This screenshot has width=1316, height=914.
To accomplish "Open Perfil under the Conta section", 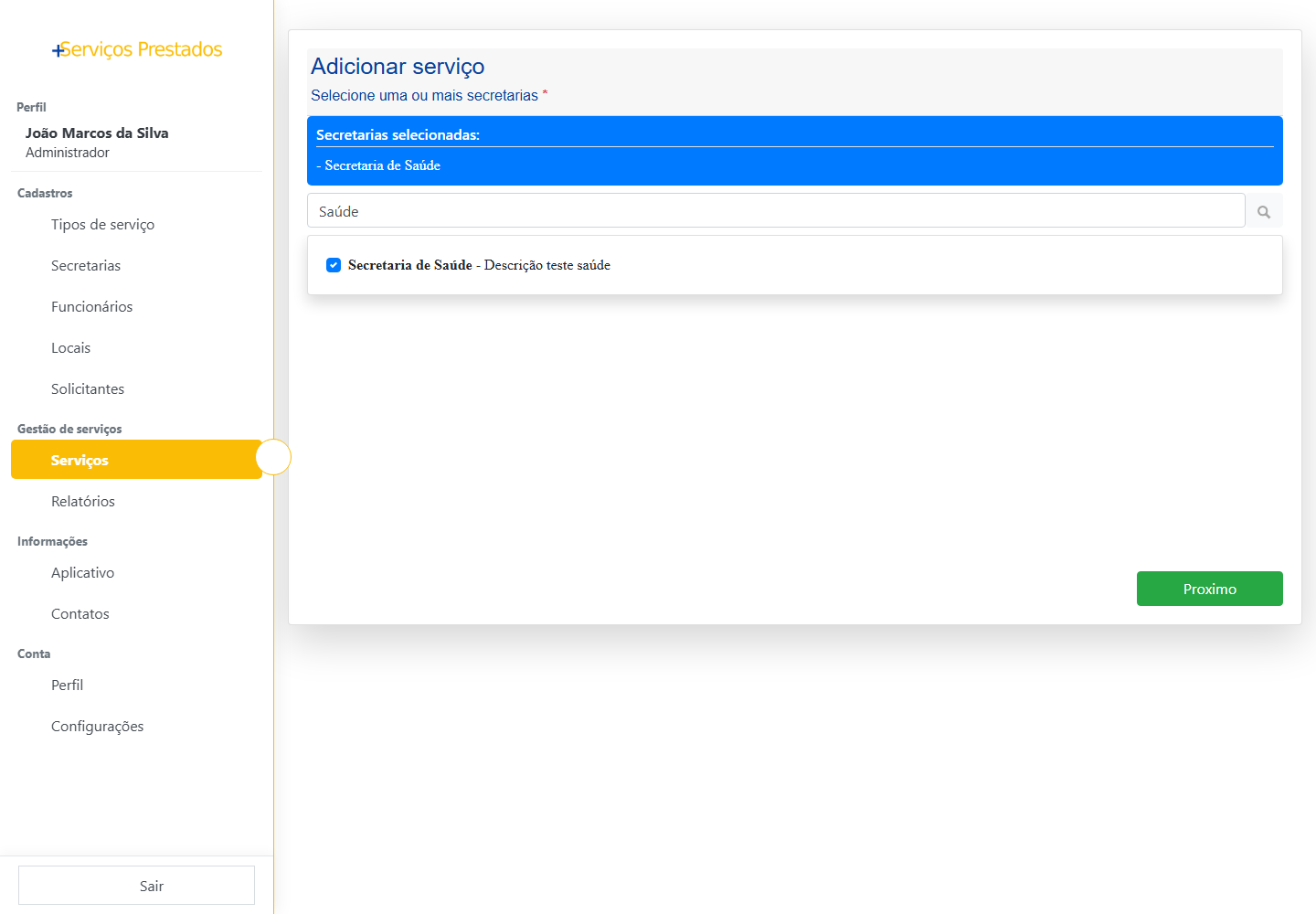I will 136,685.
